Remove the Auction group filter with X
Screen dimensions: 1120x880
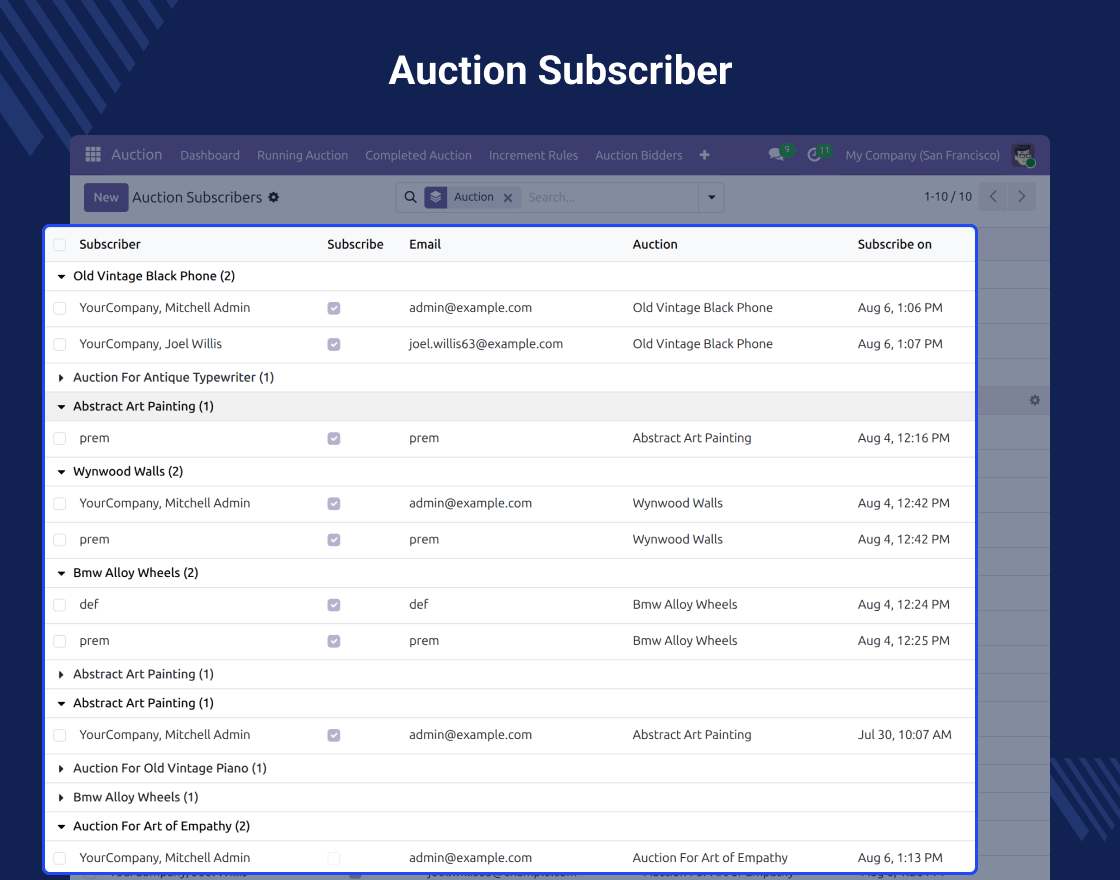coord(508,198)
